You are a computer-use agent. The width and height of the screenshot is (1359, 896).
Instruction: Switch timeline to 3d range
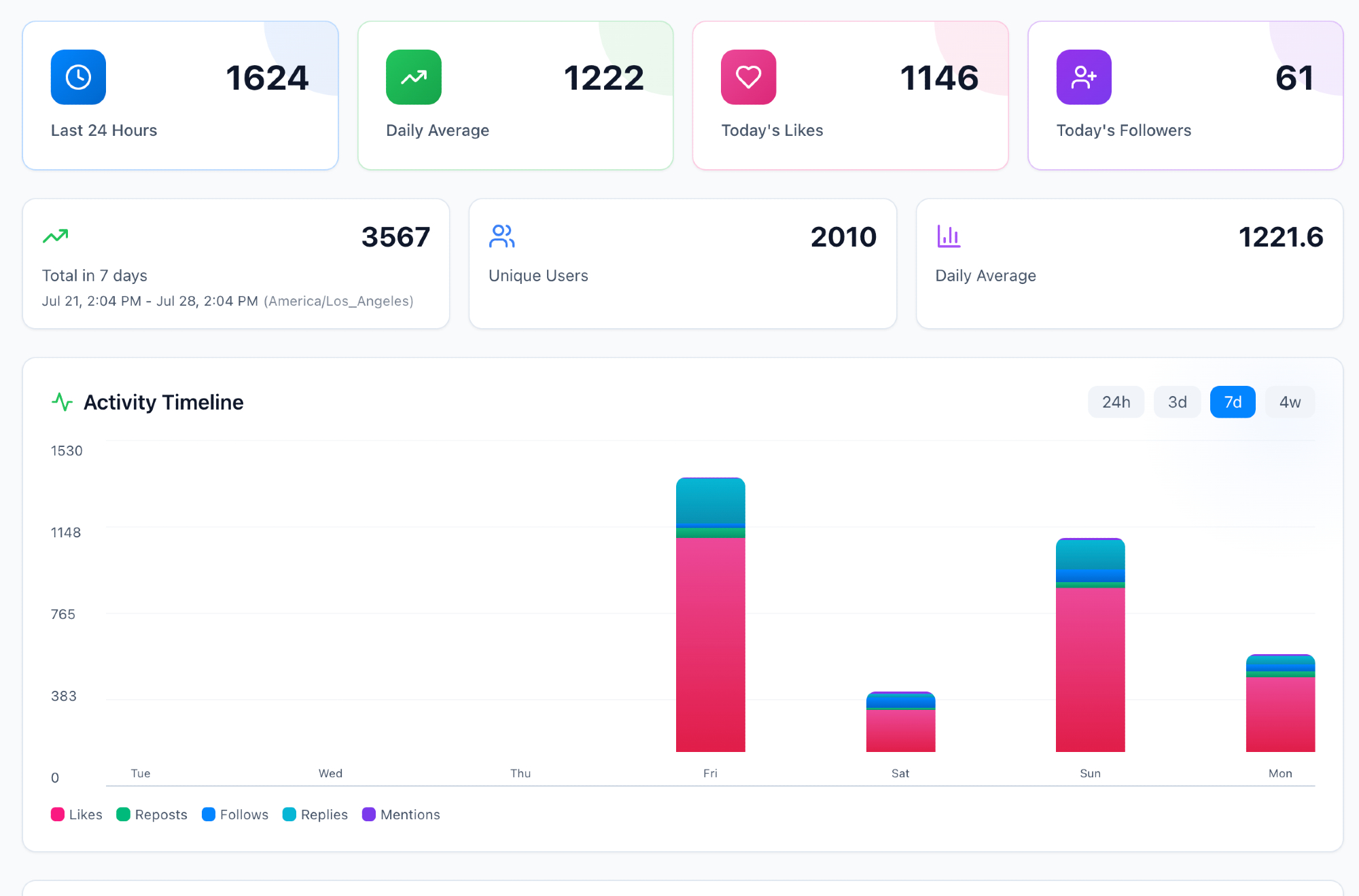[x=1177, y=402]
